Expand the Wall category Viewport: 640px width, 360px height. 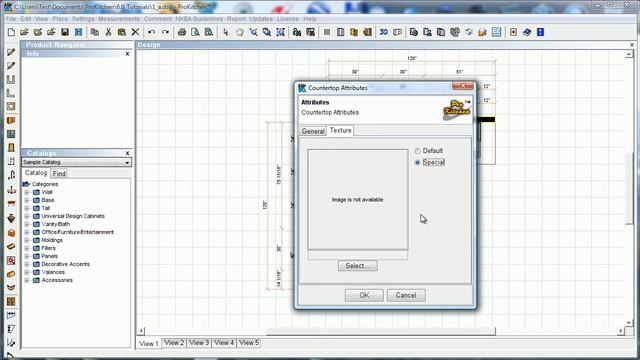(27, 192)
